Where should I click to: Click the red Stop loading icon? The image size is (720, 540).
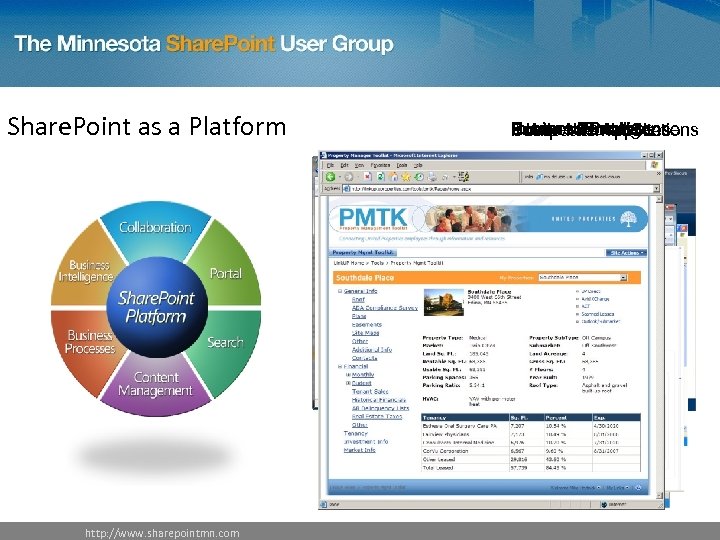[x=368, y=177]
